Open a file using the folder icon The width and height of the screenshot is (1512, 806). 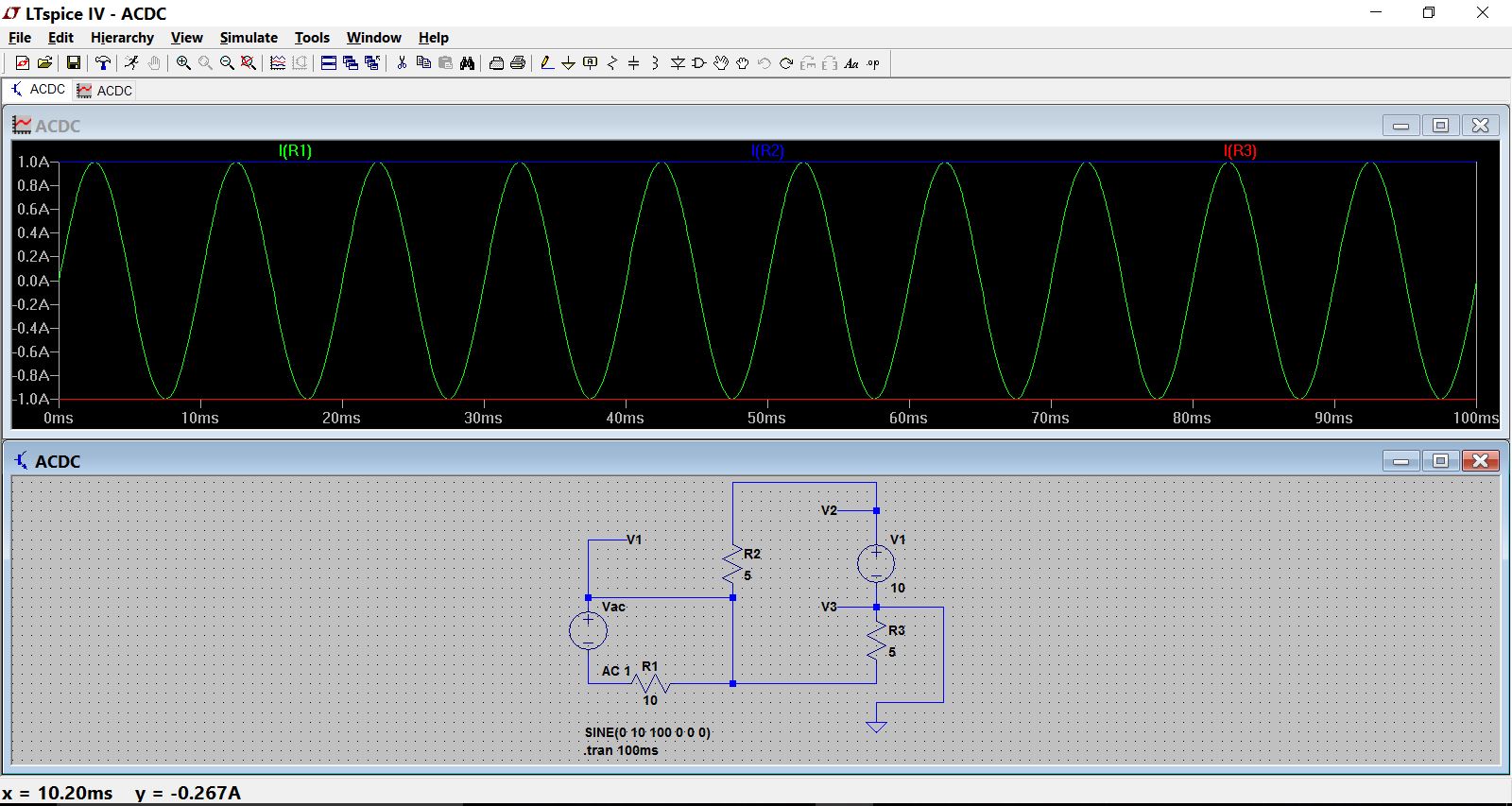(44, 63)
